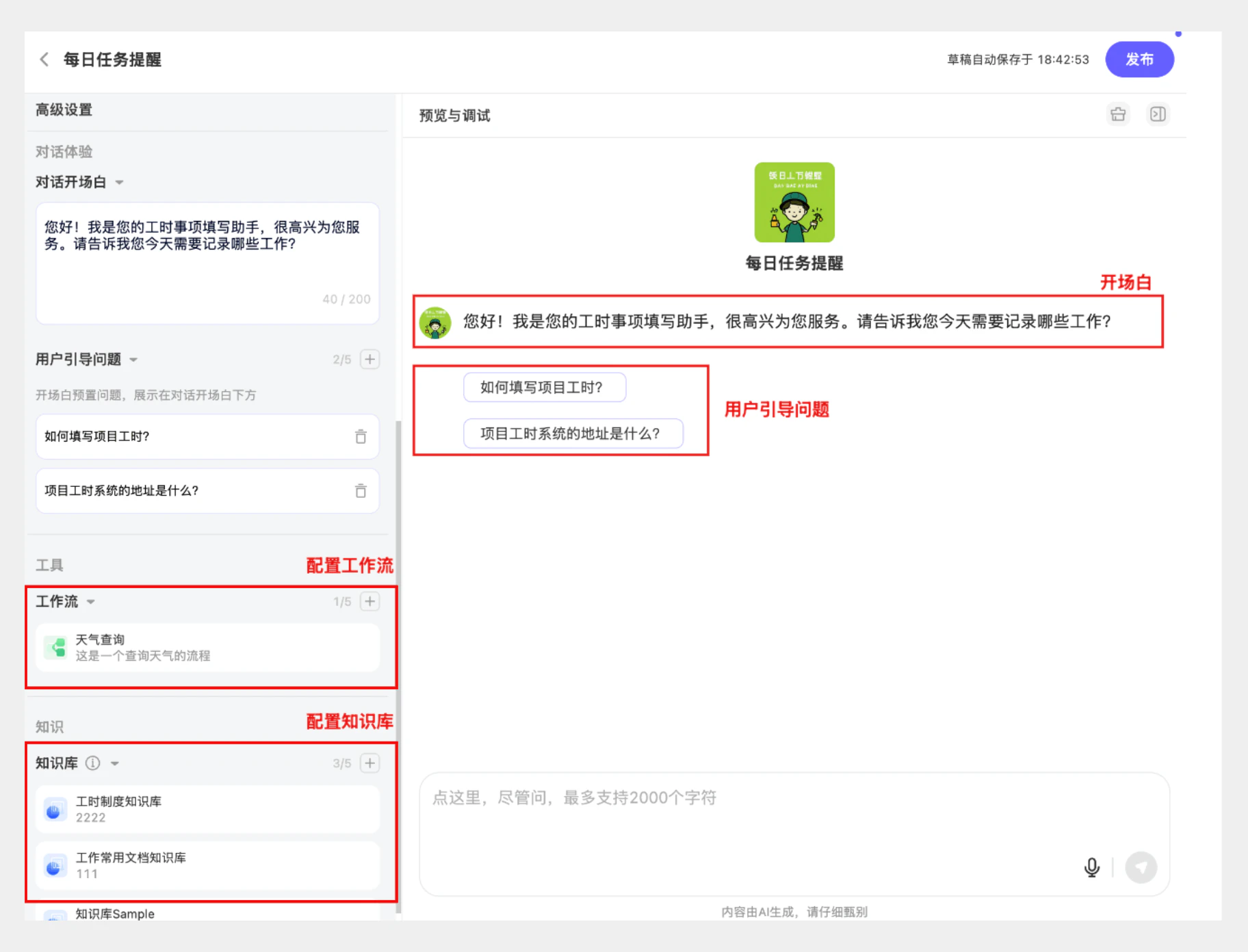
Task: Click the bot avatar thumbnail in preview
Action: (794, 202)
